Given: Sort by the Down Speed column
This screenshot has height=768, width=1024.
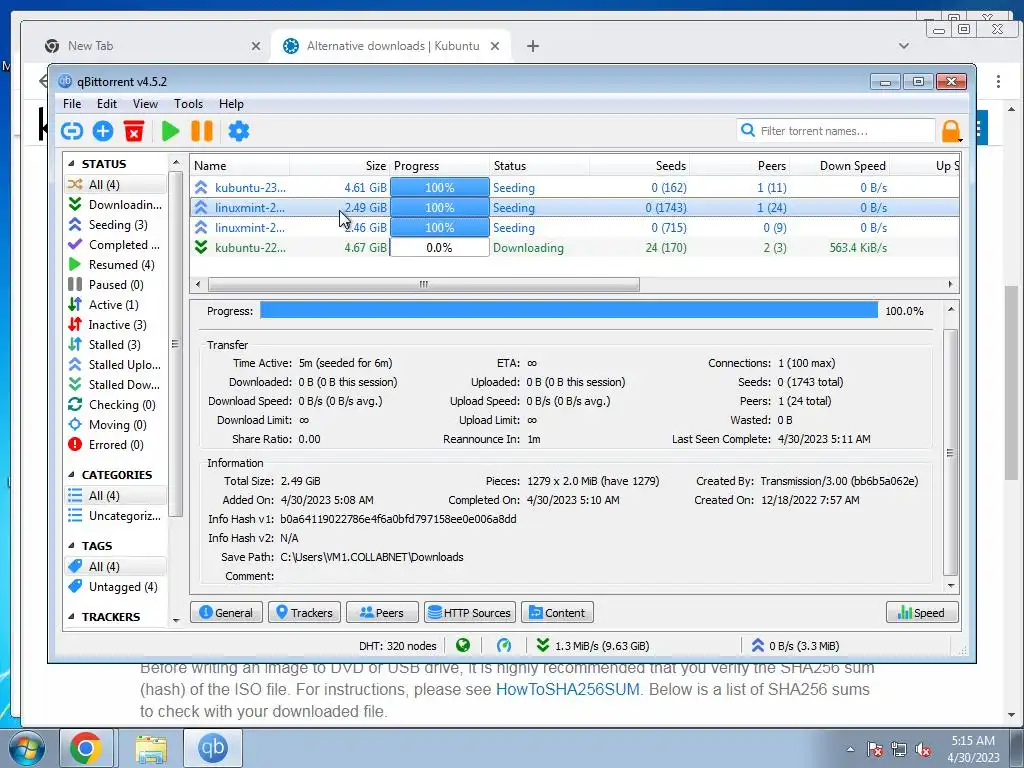Looking at the screenshot, I should point(840,166).
